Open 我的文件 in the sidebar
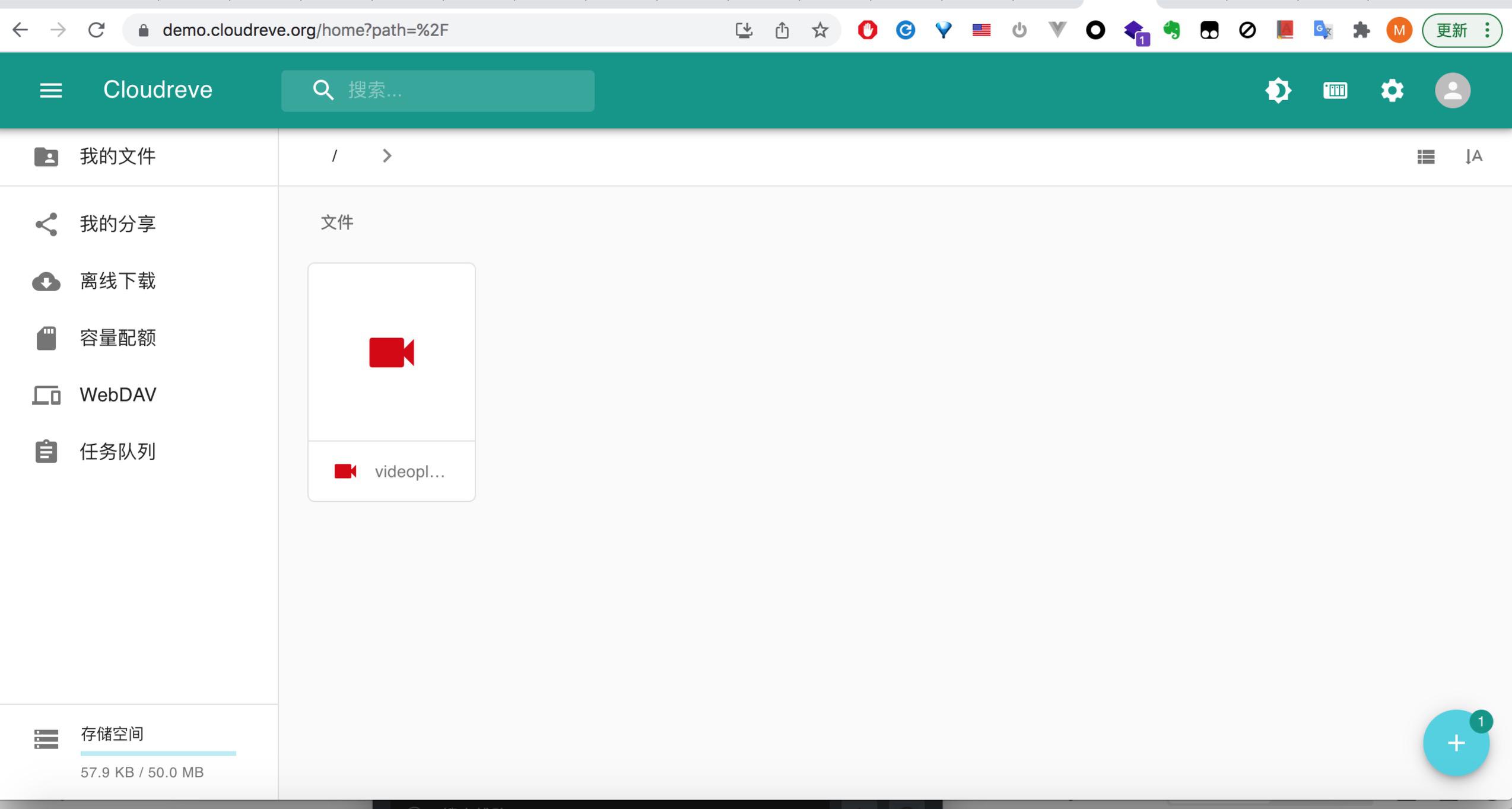The image size is (1512, 809). 117,157
